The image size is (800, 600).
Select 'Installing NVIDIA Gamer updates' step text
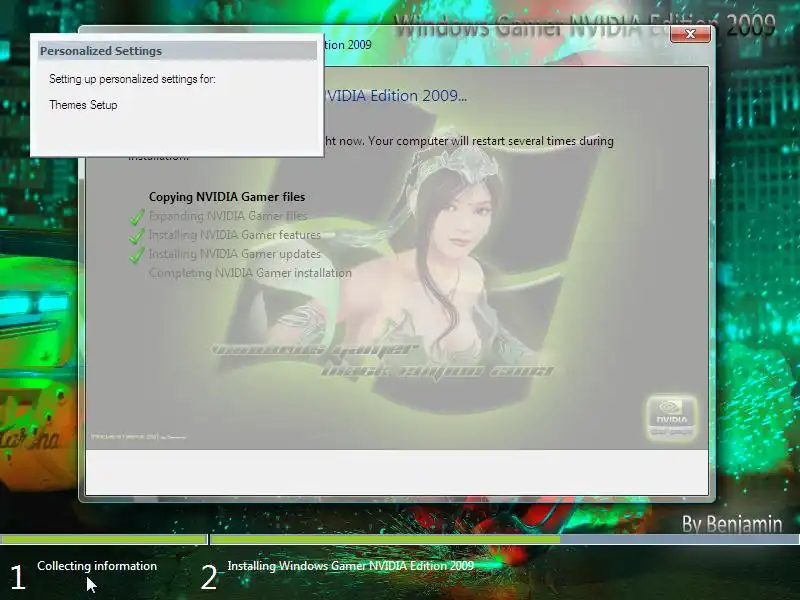click(x=235, y=254)
